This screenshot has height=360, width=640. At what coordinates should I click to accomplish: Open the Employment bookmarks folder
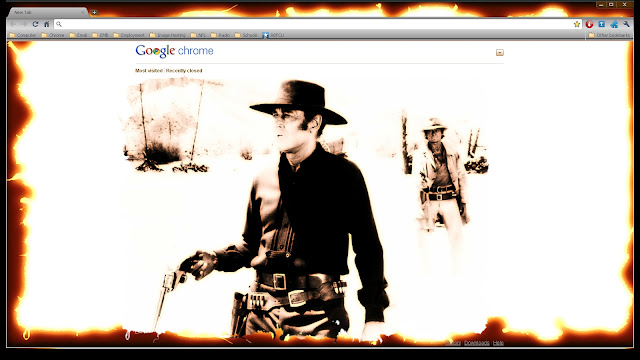point(129,35)
